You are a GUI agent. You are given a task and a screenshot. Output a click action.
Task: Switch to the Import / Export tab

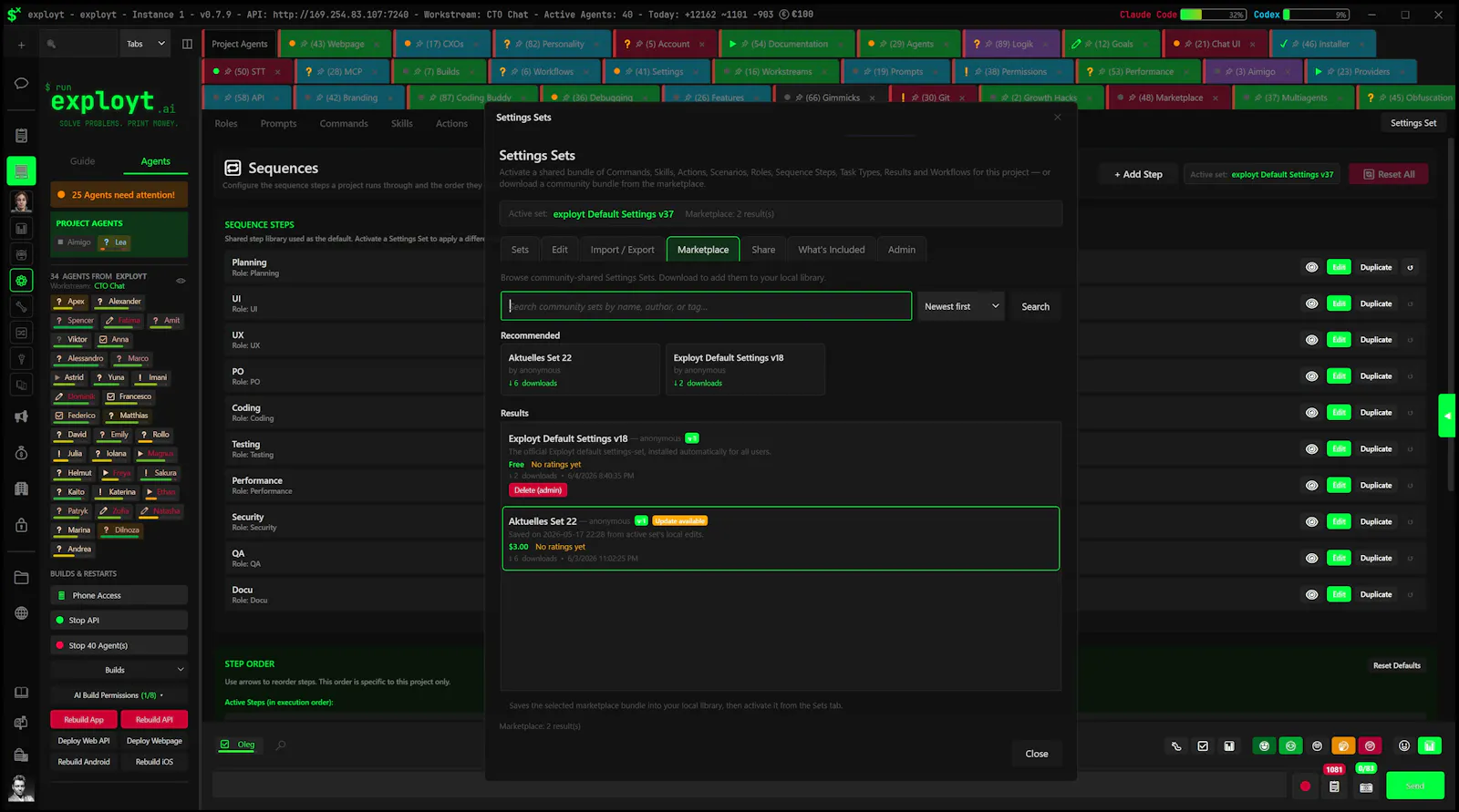622,250
